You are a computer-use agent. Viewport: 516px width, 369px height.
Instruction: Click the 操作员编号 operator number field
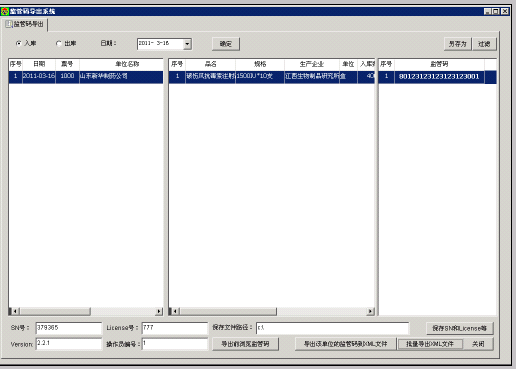pyautogui.click(x=175, y=344)
